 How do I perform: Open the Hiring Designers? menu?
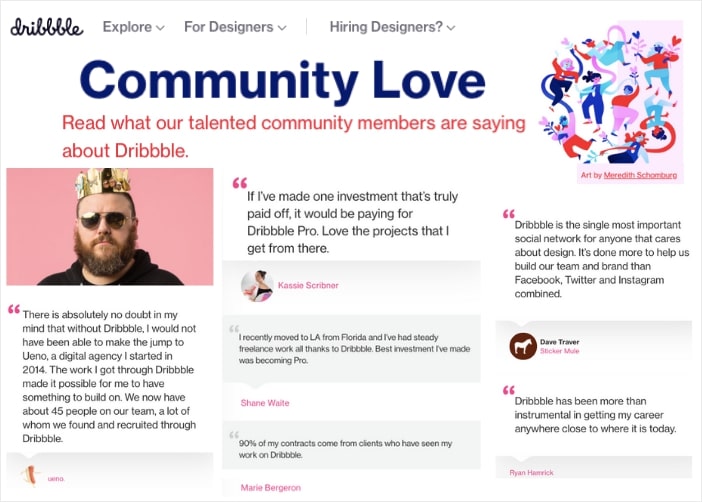point(392,27)
